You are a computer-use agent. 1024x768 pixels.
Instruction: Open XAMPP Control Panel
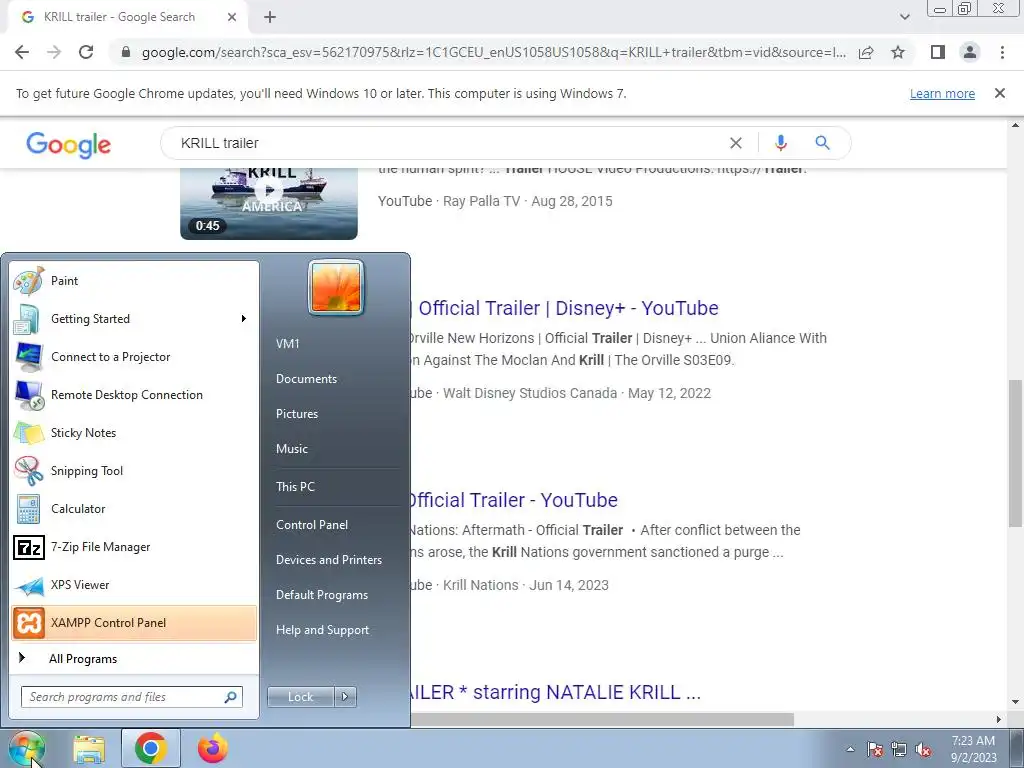tap(134, 623)
